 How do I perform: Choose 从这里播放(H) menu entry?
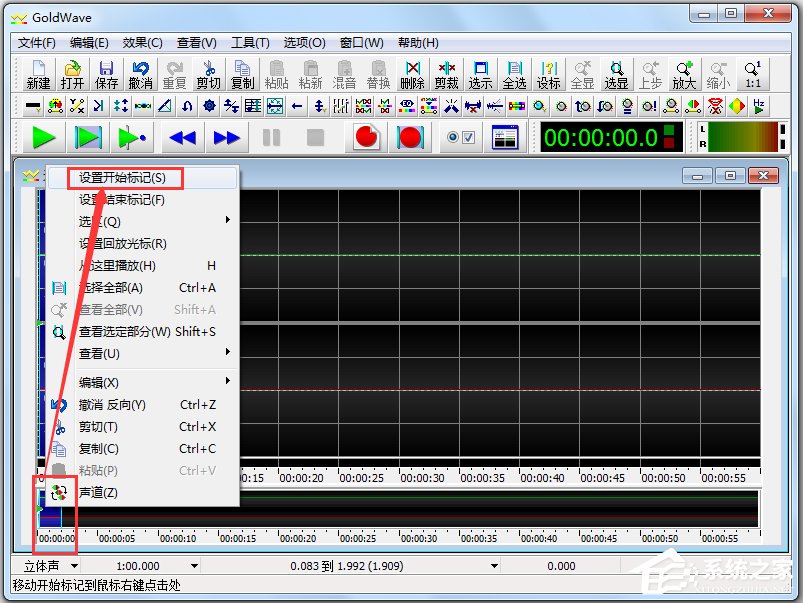pyautogui.click(x=142, y=266)
